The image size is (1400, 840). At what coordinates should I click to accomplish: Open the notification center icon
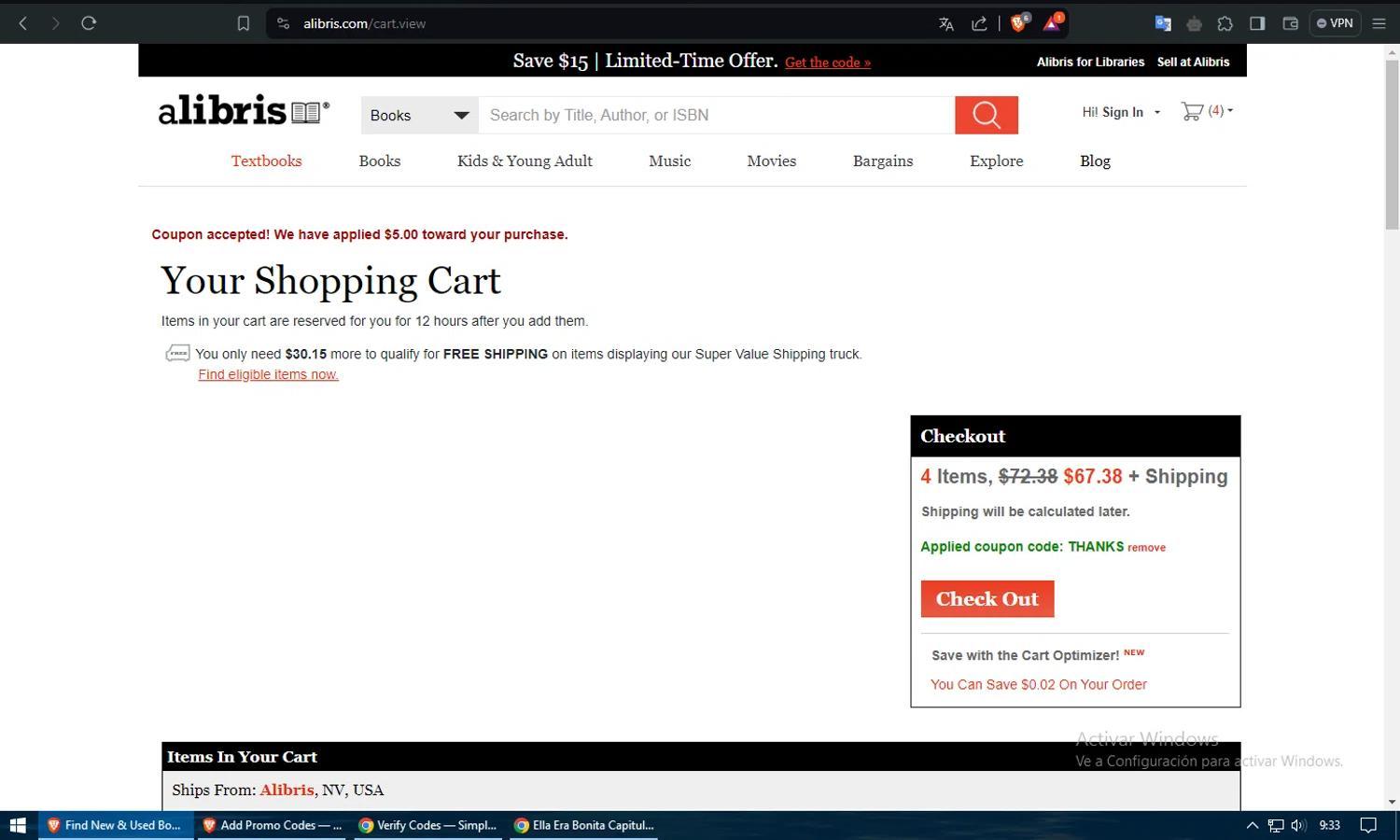click(x=1368, y=825)
